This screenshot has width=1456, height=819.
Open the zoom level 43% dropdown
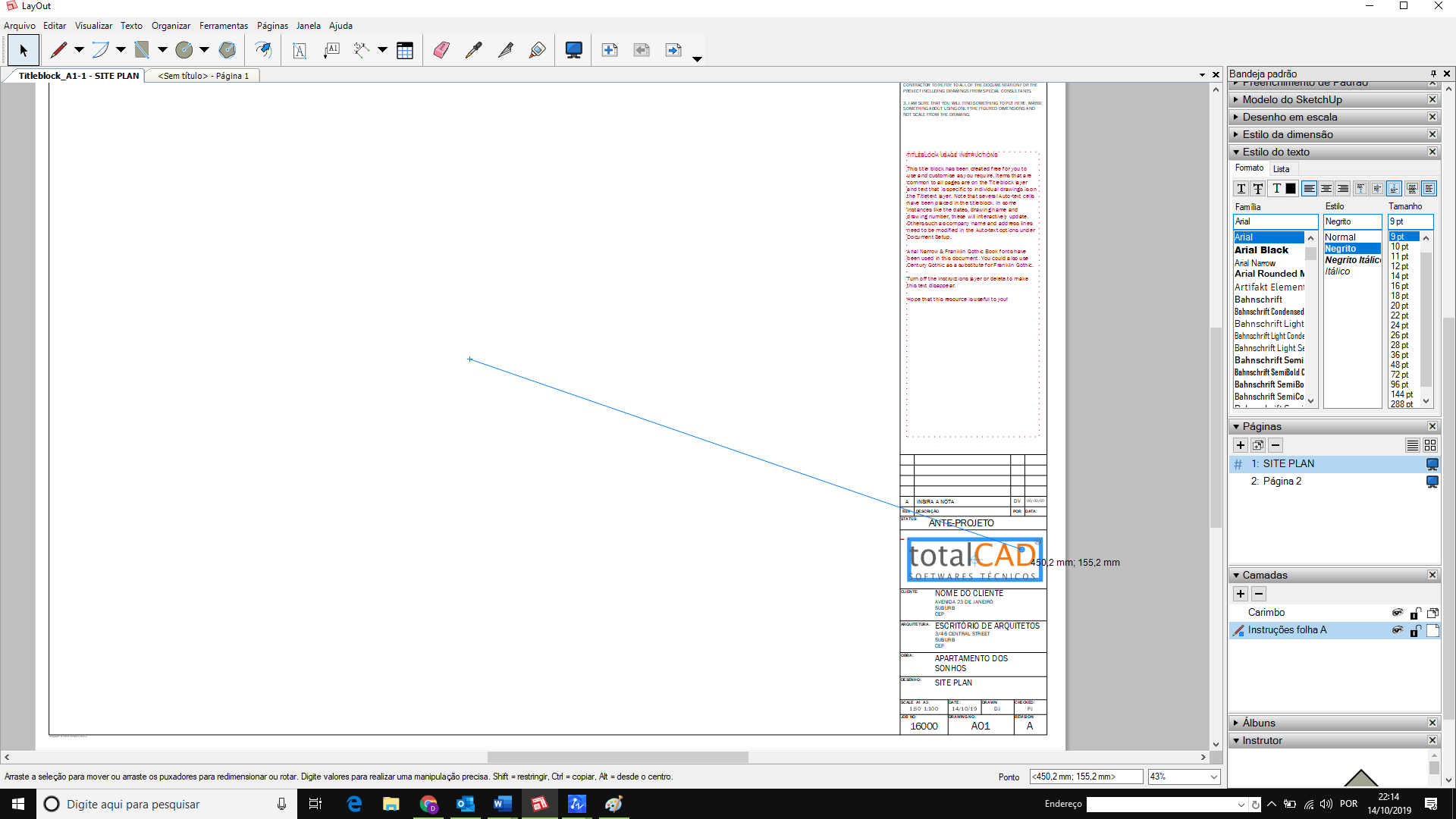[1213, 777]
